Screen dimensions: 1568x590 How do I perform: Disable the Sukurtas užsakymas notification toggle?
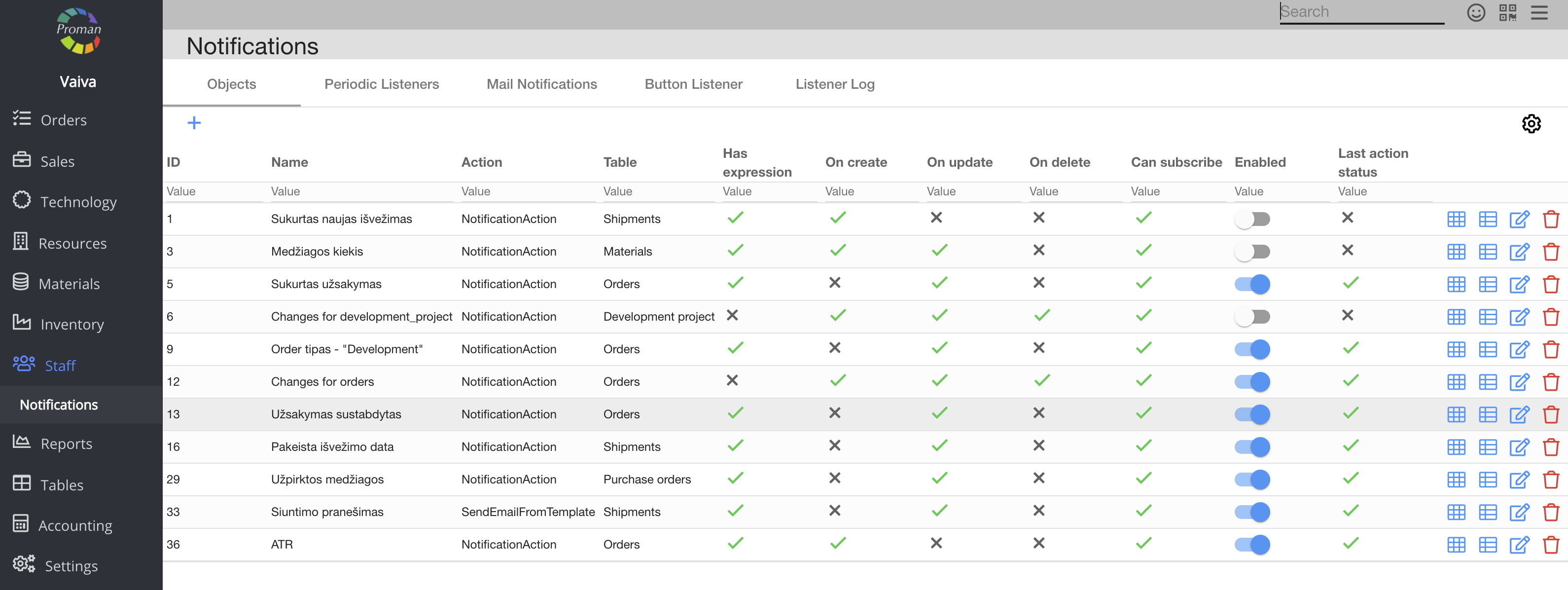pos(1252,284)
